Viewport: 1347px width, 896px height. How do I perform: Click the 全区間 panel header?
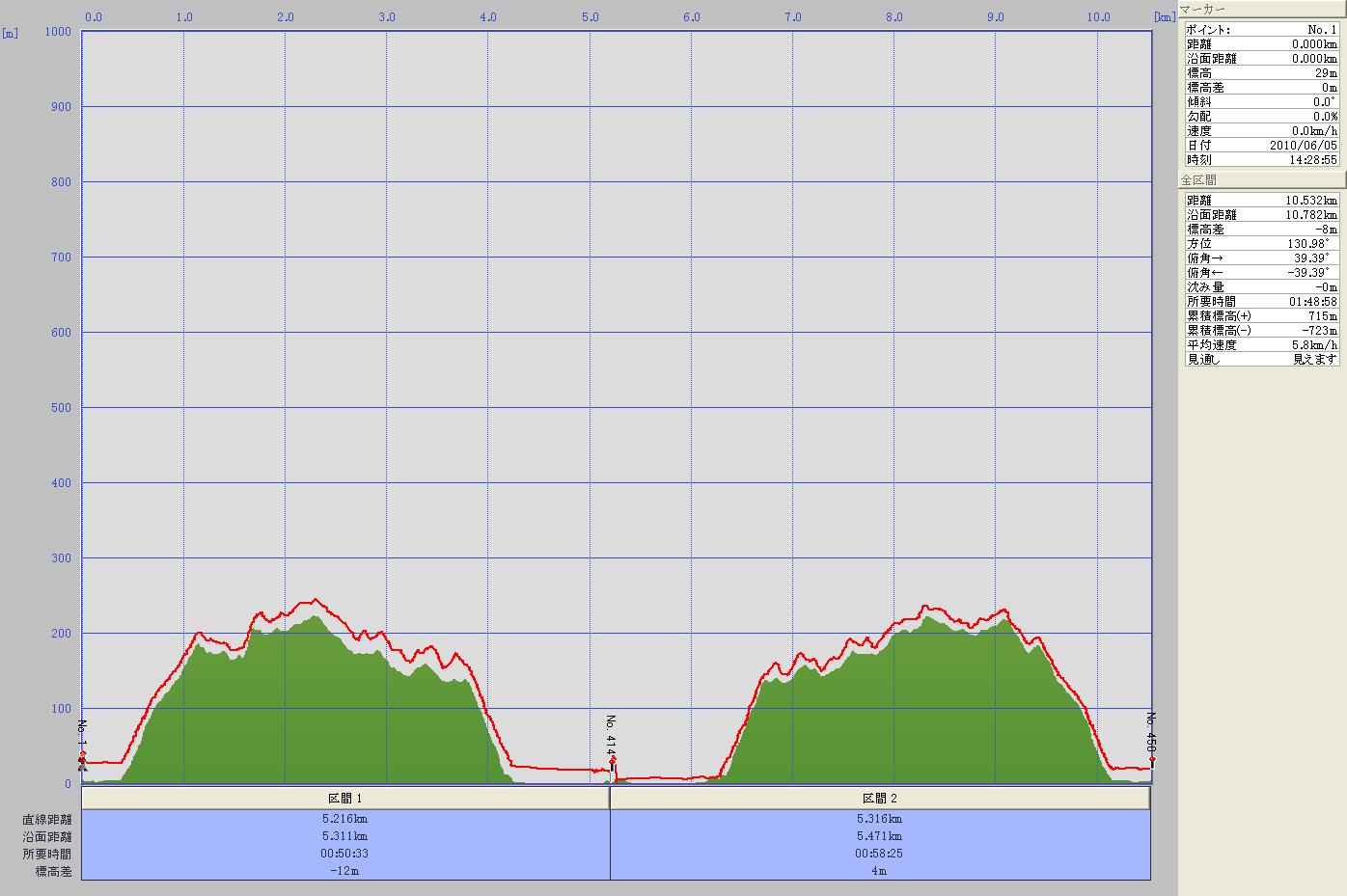point(1262,180)
